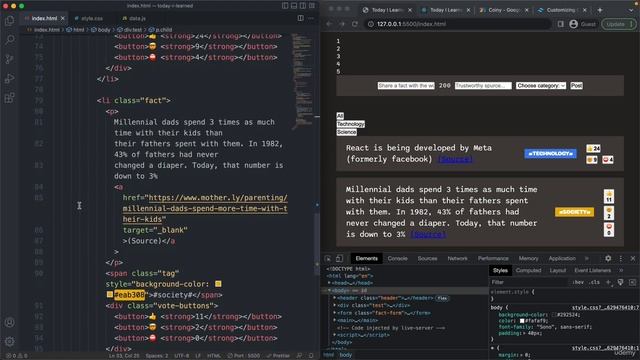The height and width of the screenshot is (360, 640).
Task: Switch to the Console tab in DevTools
Action: (398, 258)
